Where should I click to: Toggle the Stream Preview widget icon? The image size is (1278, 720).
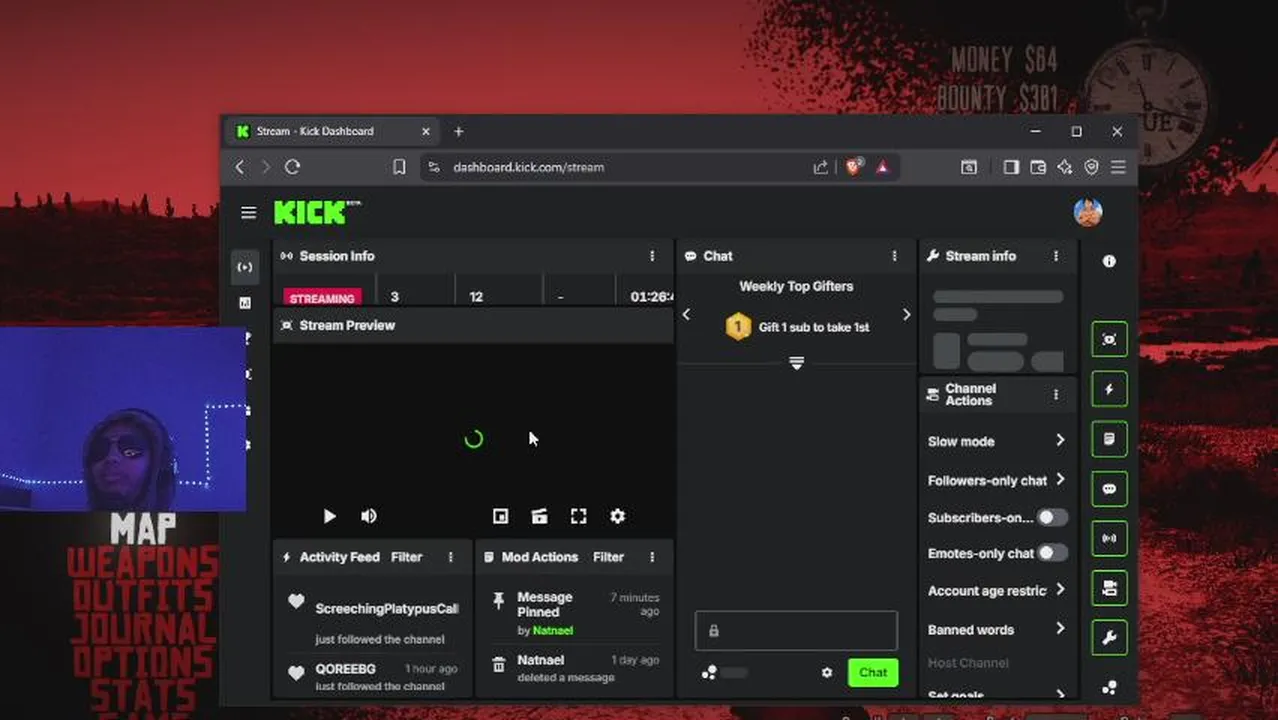pyautogui.click(x=1109, y=339)
